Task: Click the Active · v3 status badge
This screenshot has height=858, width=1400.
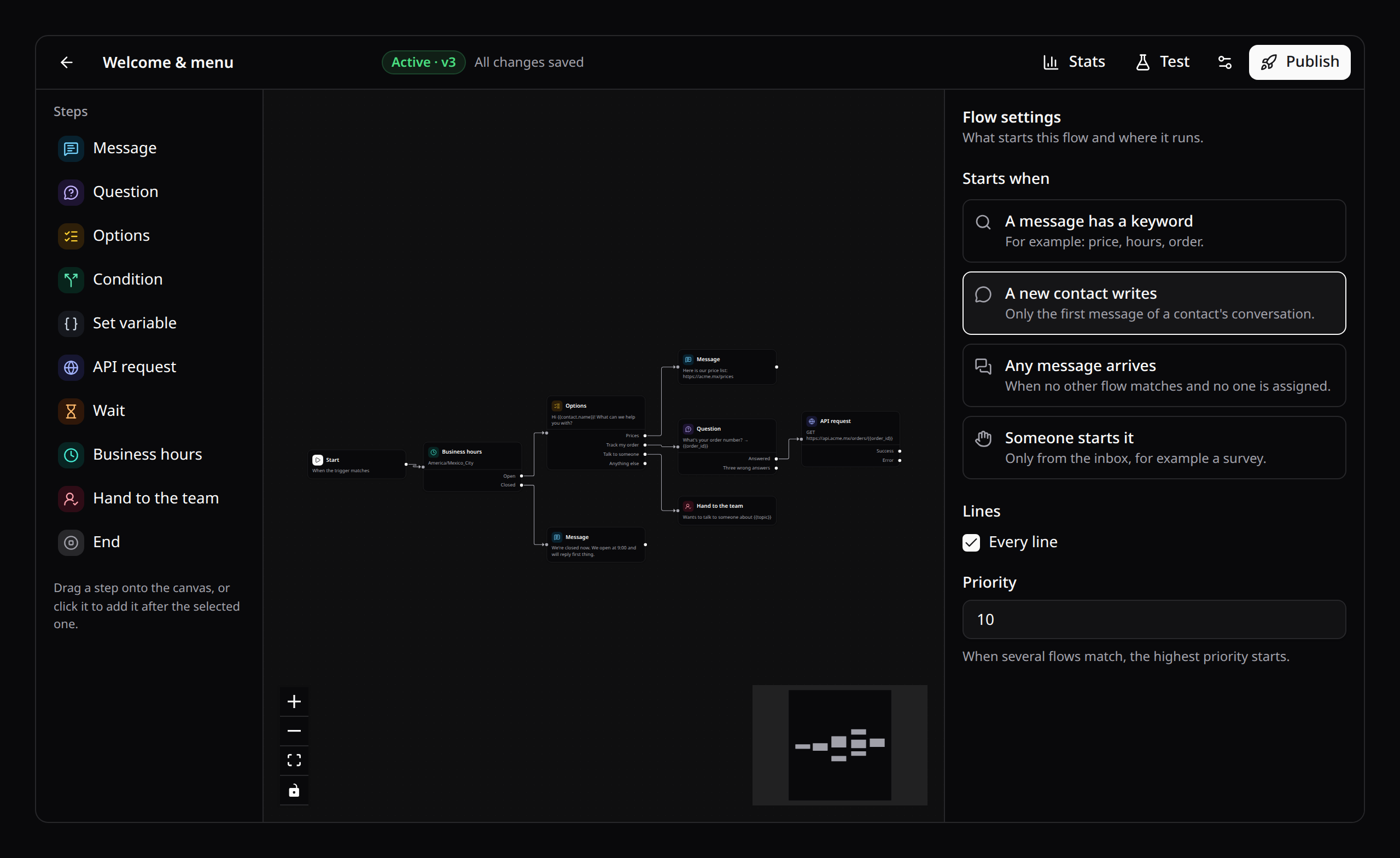Action: [423, 62]
